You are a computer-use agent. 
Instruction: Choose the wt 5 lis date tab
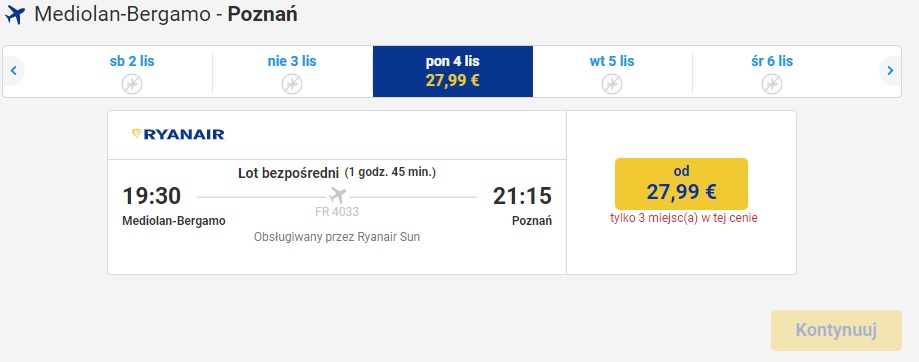612,71
